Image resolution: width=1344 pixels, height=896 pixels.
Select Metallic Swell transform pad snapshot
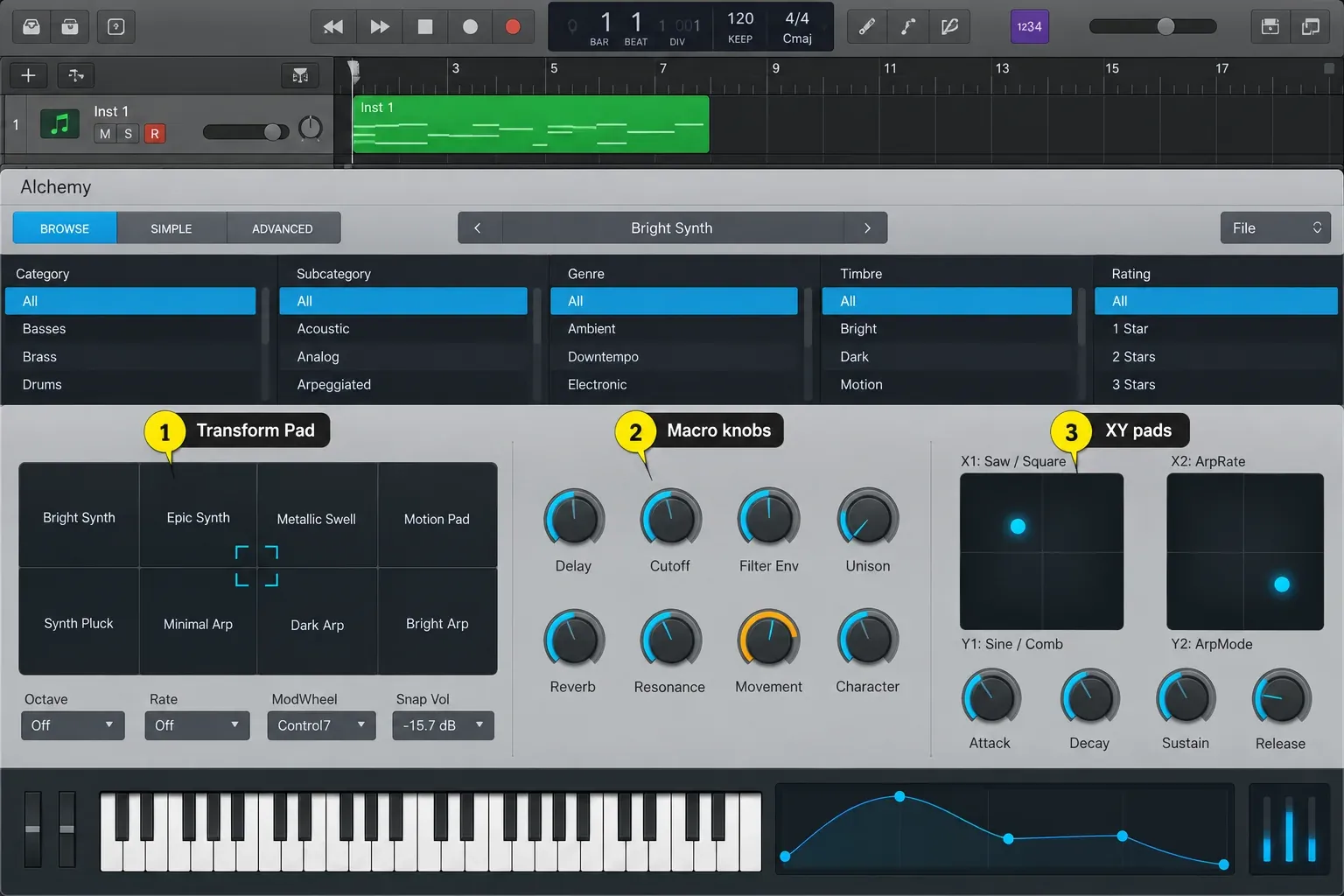click(x=317, y=518)
